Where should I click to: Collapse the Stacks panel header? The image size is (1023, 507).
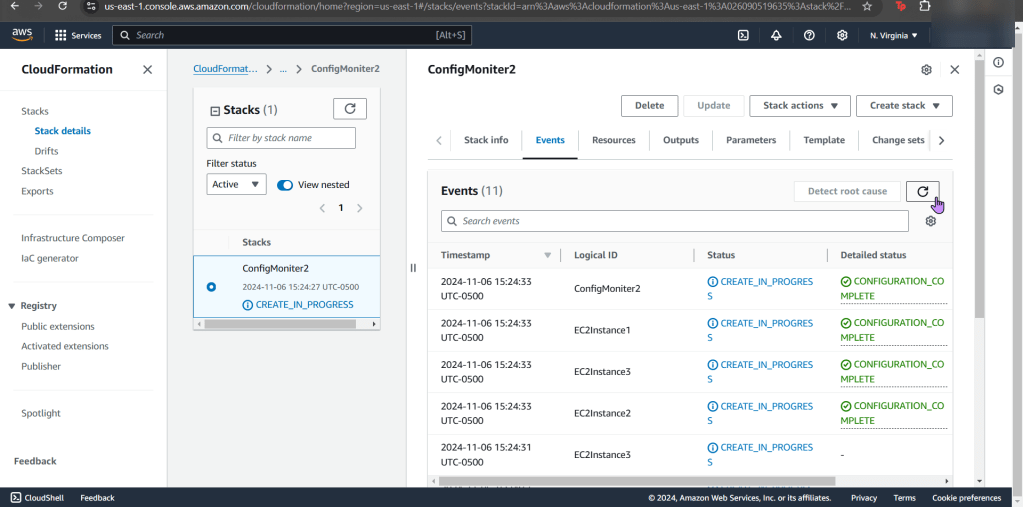(214, 111)
